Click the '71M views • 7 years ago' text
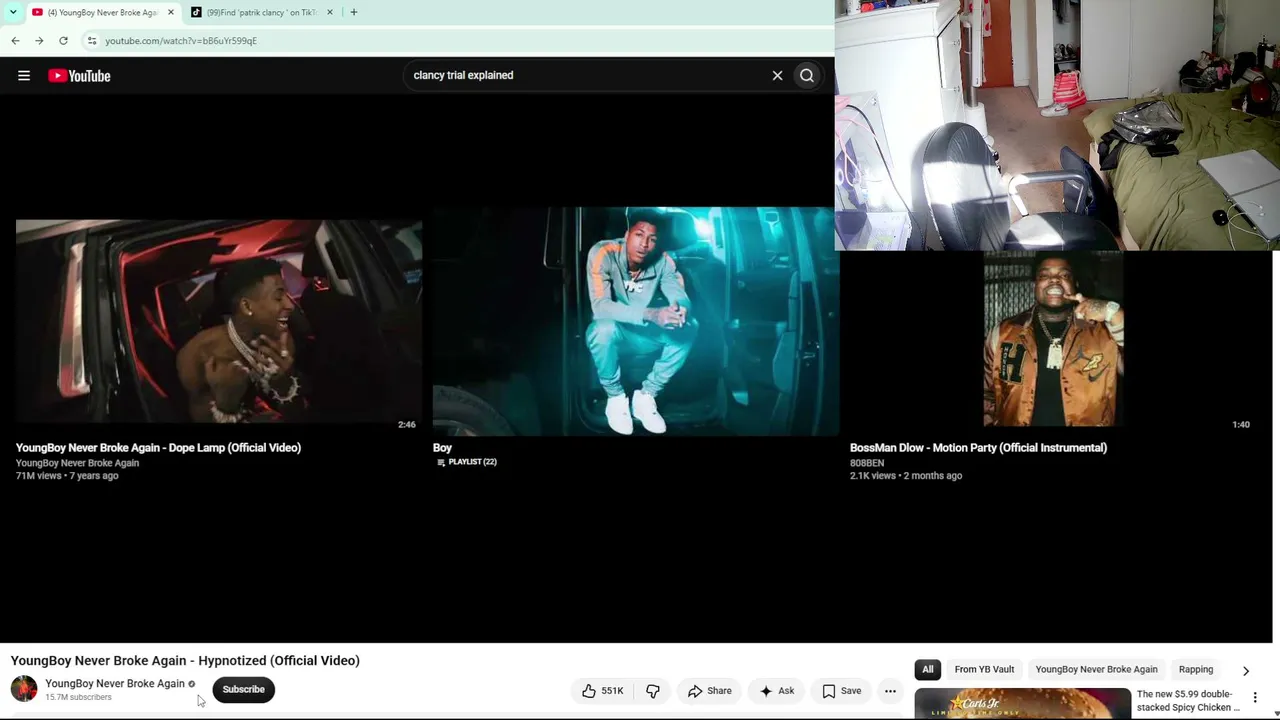The width and height of the screenshot is (1280, 720). point(67,476)
